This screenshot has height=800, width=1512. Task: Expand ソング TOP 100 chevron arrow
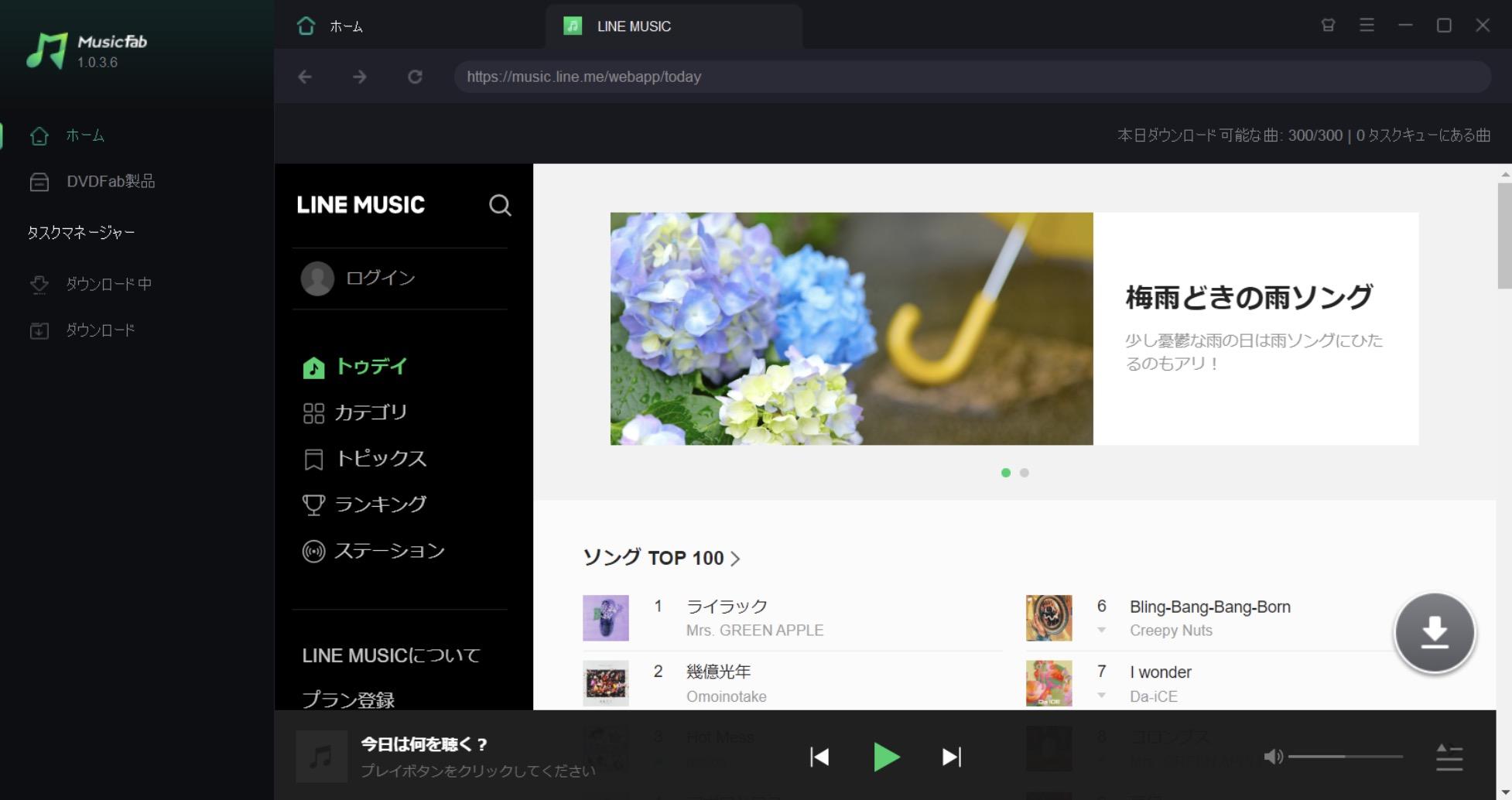point(735,559)
